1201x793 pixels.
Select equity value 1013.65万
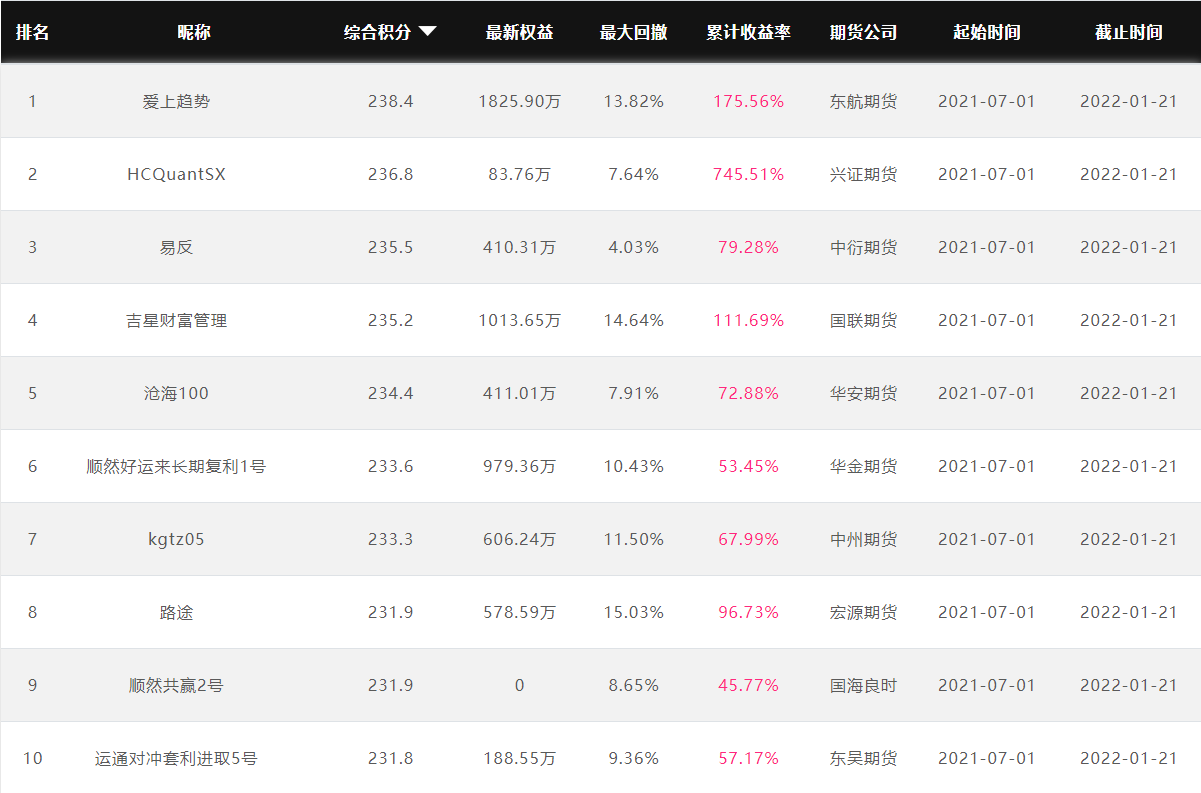tap(519, 320)
